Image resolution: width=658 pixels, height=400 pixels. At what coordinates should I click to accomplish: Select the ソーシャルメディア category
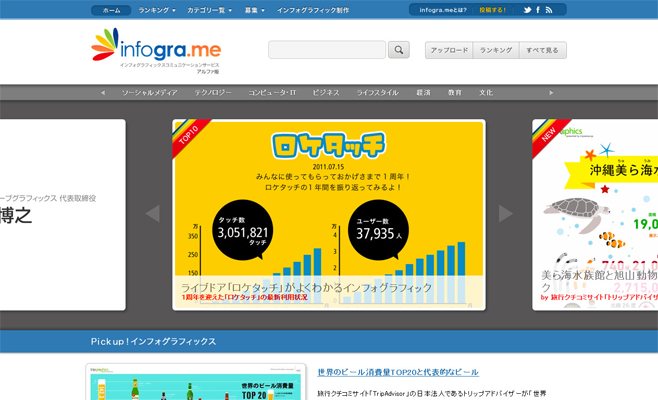[149, 93]
